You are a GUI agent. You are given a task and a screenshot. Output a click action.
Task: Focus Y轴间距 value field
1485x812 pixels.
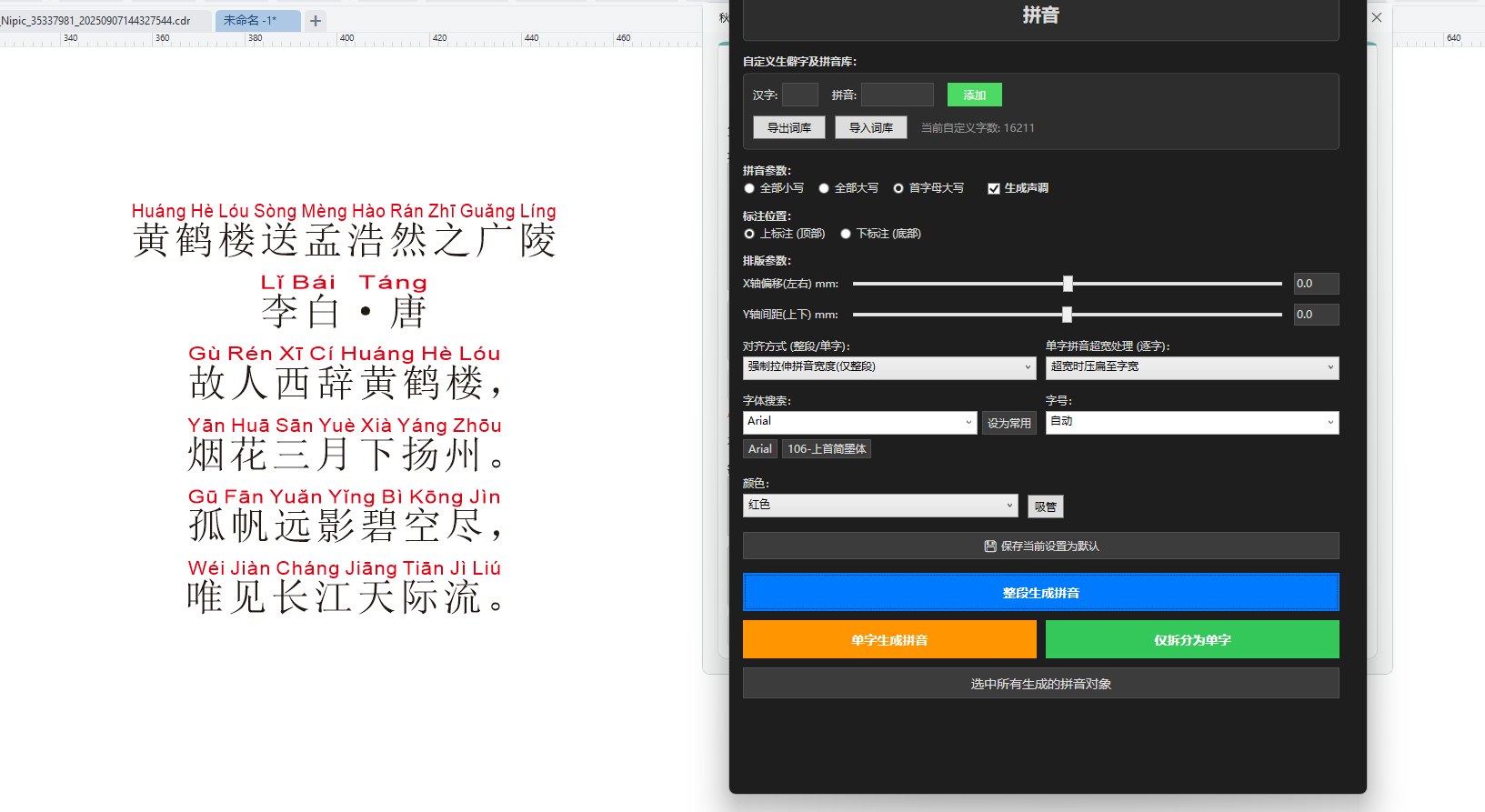pos(1317,315)
